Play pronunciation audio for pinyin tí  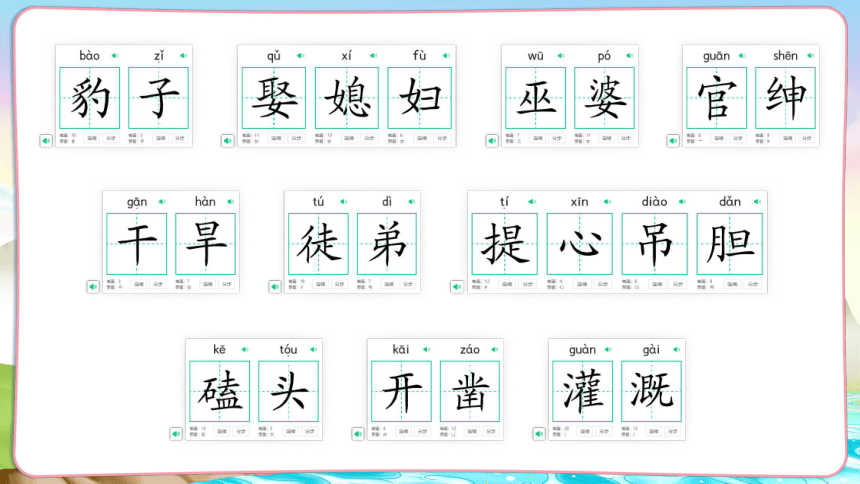(x=532, y=201)
